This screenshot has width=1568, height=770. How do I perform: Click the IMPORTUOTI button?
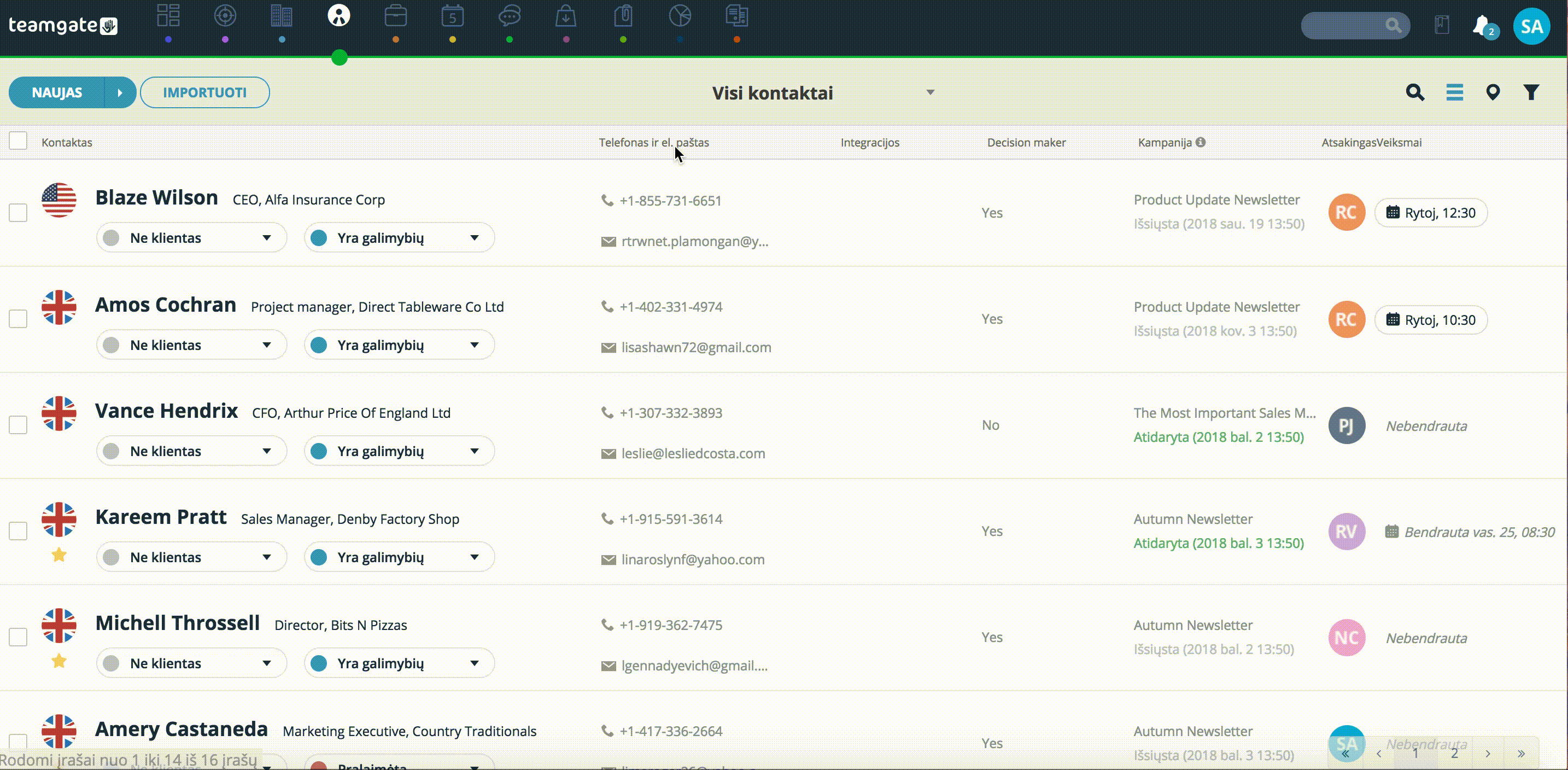pyautogui.click(x=204, y=92)
